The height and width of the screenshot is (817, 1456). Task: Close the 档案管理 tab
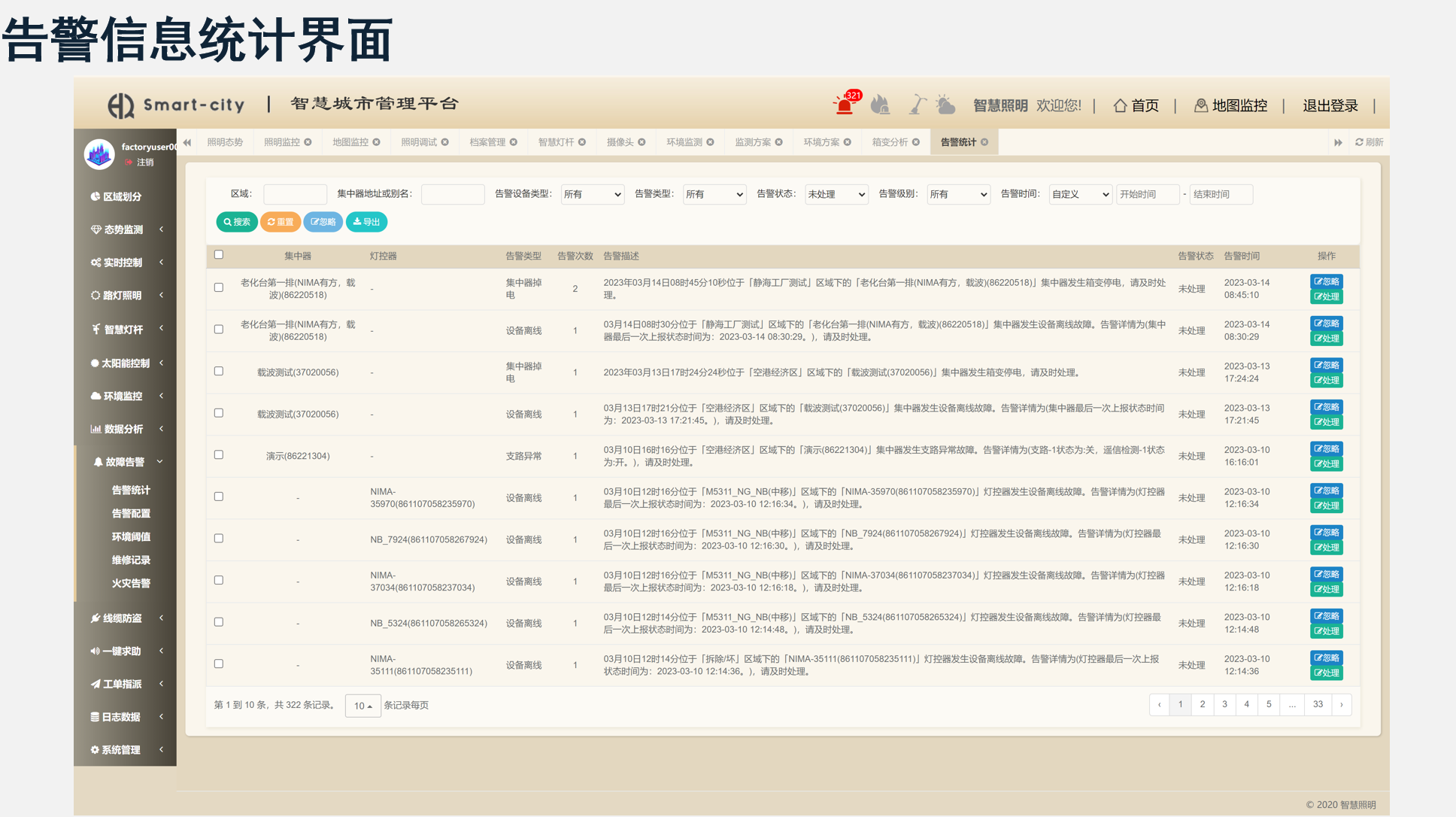(513, 142)
